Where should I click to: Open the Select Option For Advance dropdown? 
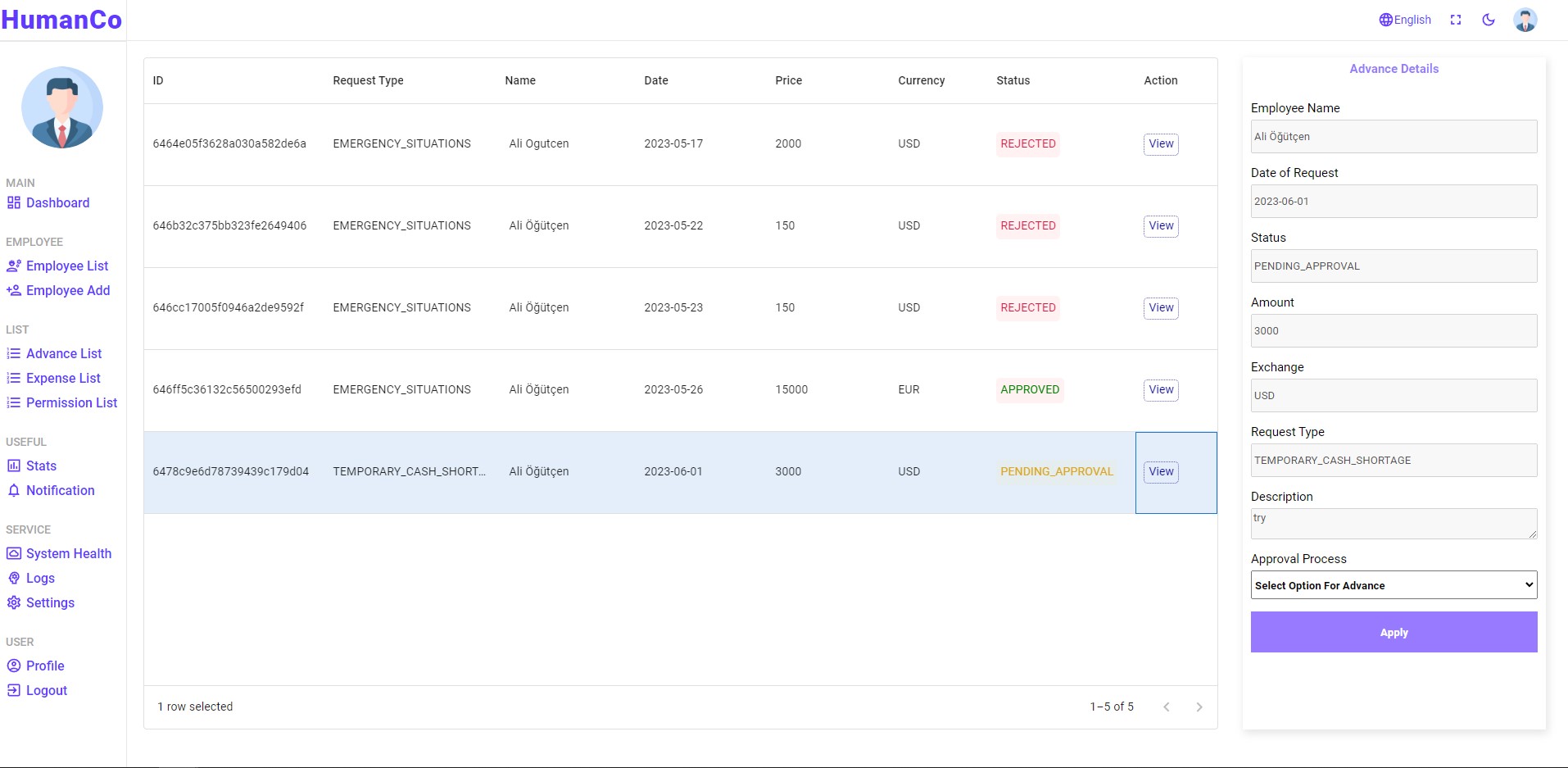tap(1393, 584)
